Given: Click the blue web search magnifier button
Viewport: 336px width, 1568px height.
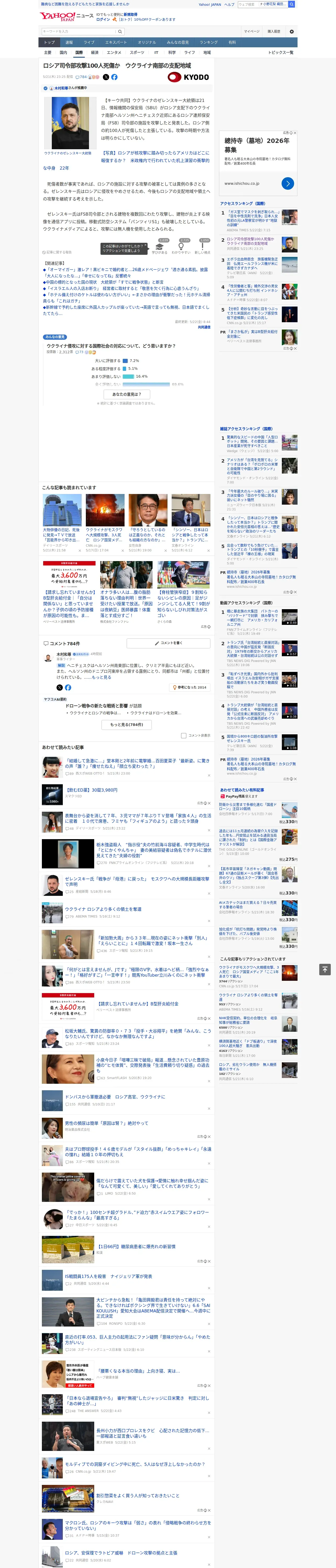Looking at the screenshot, I should (x=292, y=4).
